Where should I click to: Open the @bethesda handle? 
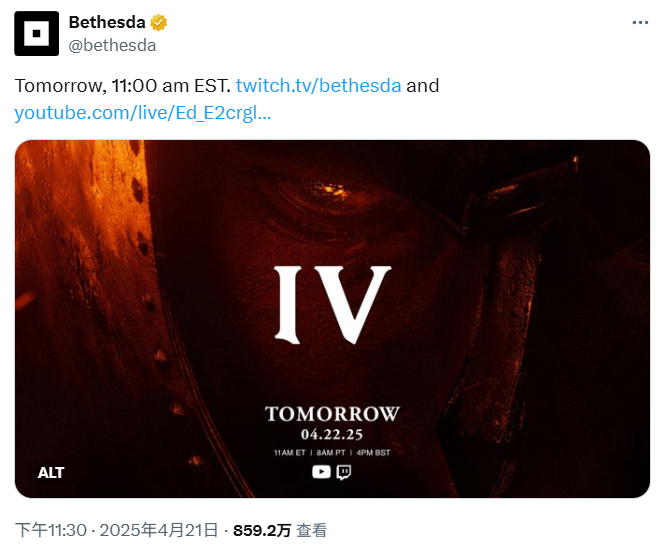pyautogui.click(x=112, y=45)
